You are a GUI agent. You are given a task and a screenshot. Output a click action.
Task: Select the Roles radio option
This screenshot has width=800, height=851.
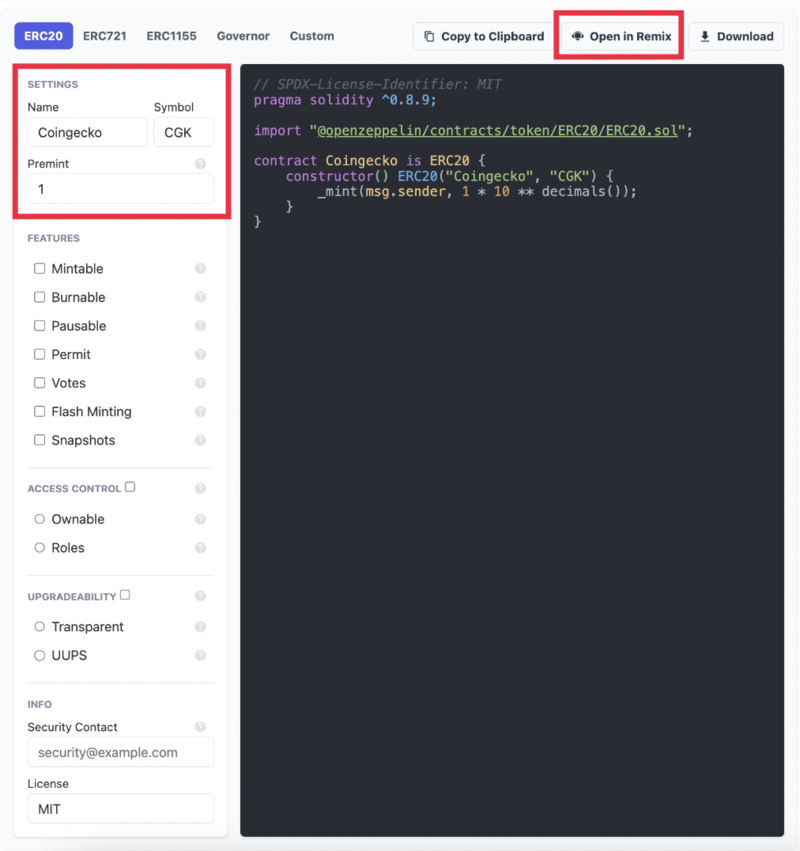[x=40, y=548]
